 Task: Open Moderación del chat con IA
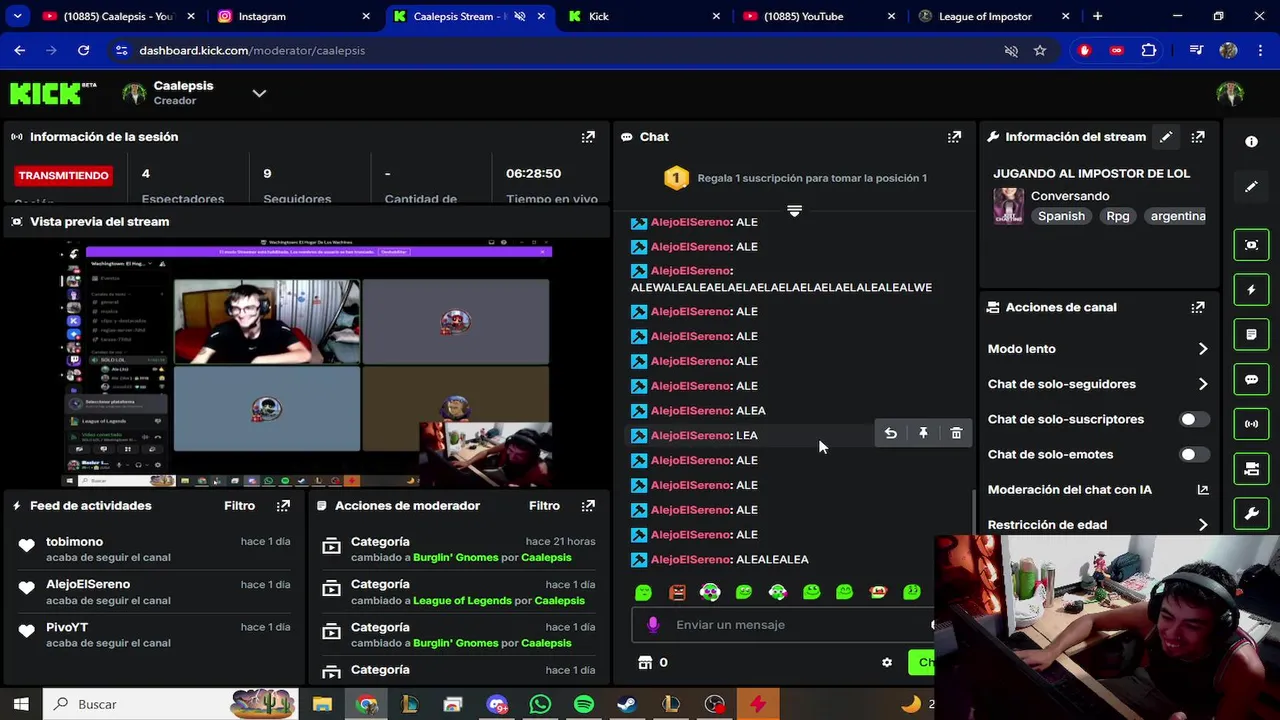(1098, 490)
